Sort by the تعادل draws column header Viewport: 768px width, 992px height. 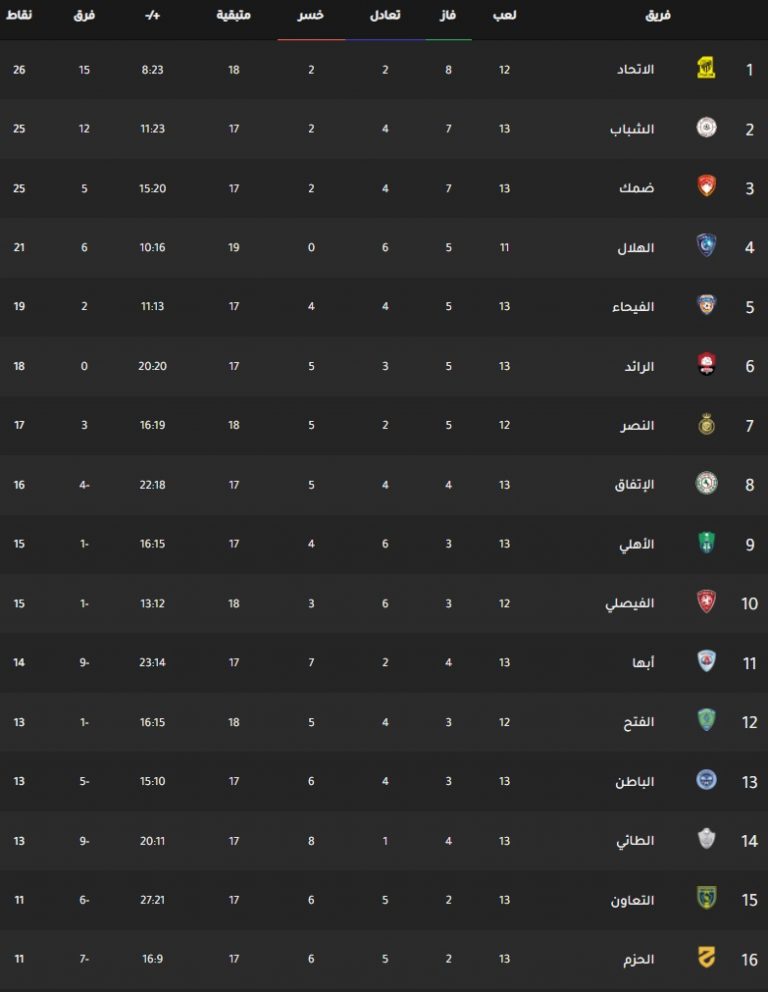(x=385, y=15)
